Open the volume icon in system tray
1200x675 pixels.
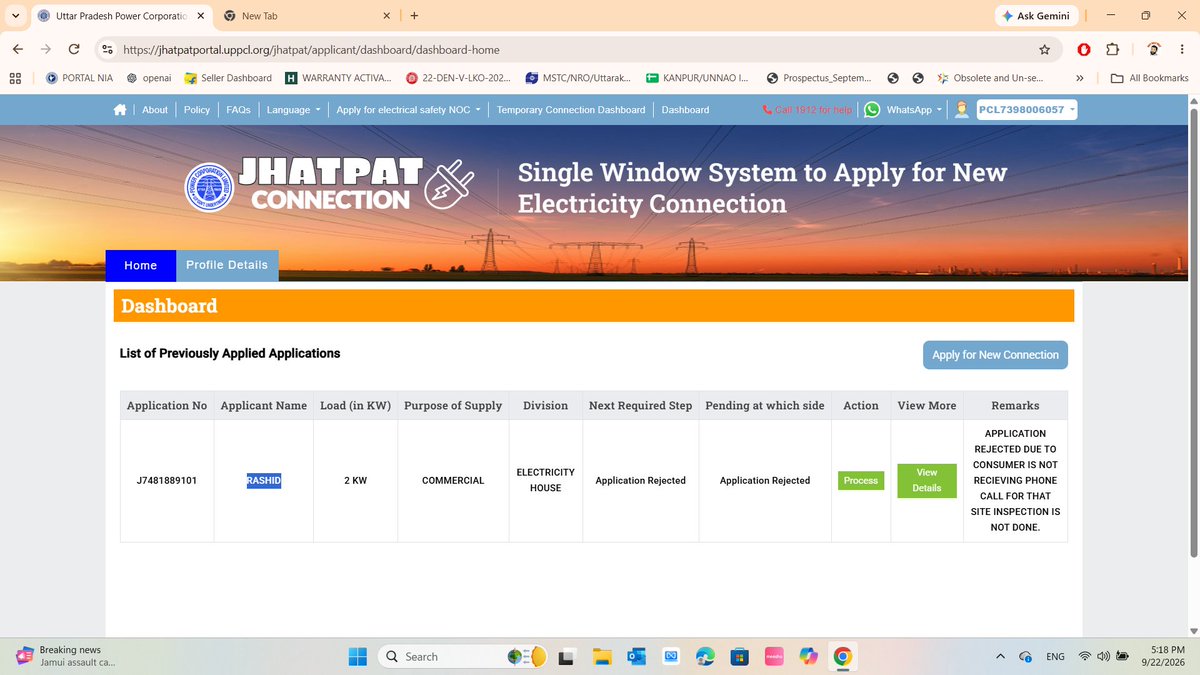(x=1105, y=657)
